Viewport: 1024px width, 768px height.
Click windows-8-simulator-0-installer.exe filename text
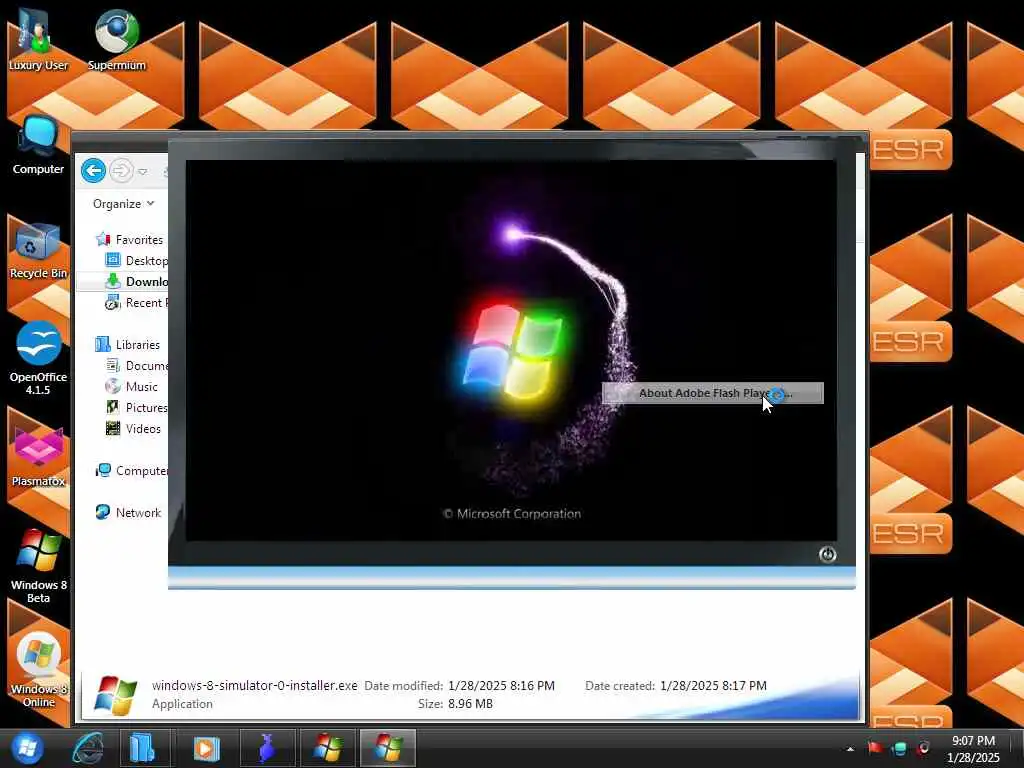tap(255, 686)
